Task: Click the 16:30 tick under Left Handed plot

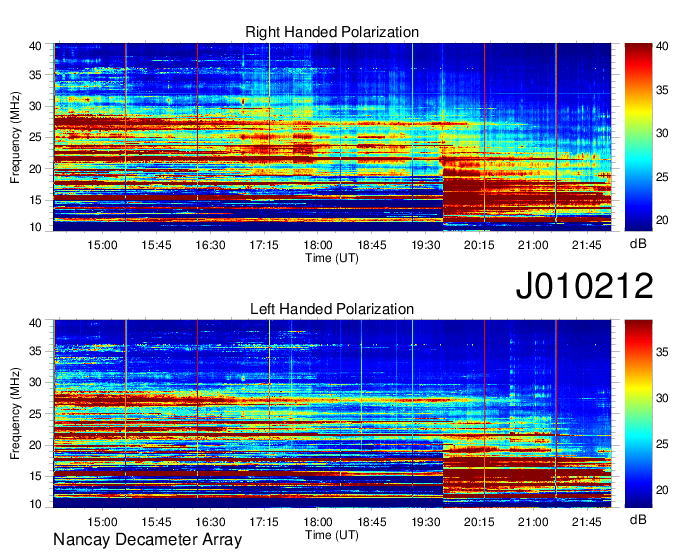Action: (x=210, y=522)
